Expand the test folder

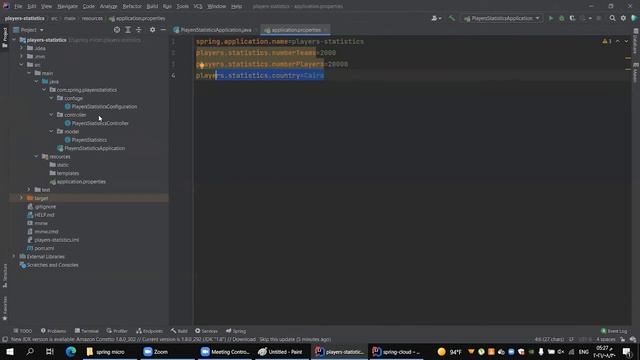[x=29, y=190]
